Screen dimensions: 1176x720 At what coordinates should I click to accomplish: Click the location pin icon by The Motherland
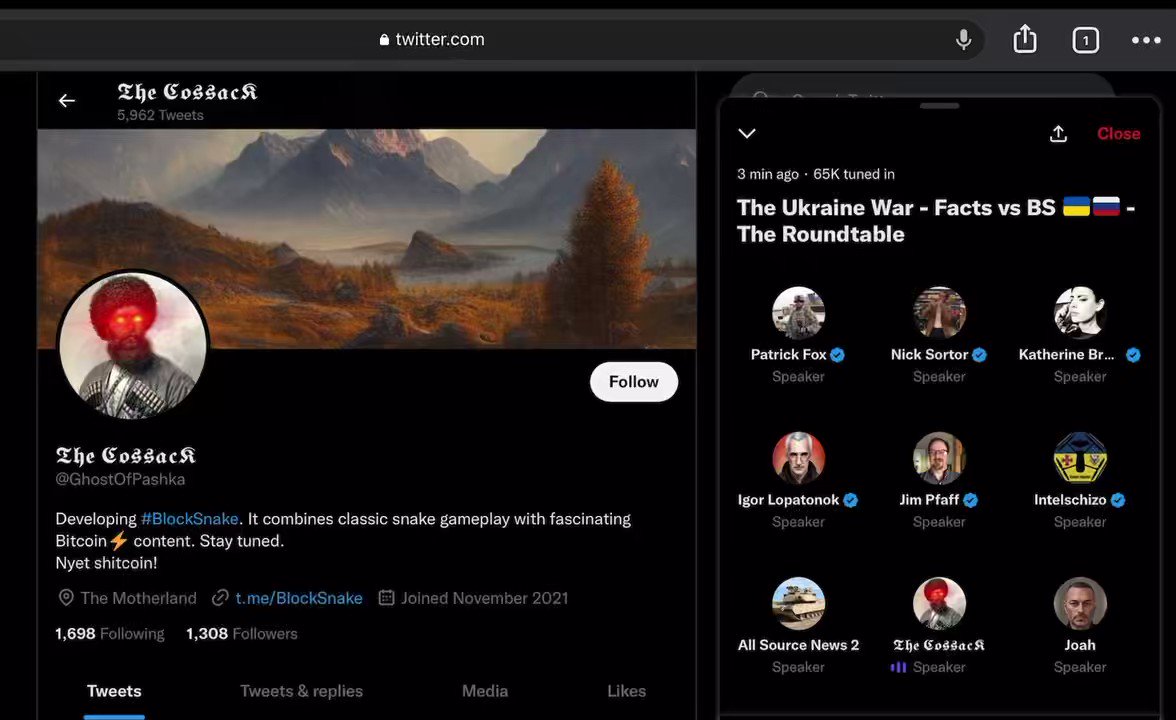click(x=66, y=598)
